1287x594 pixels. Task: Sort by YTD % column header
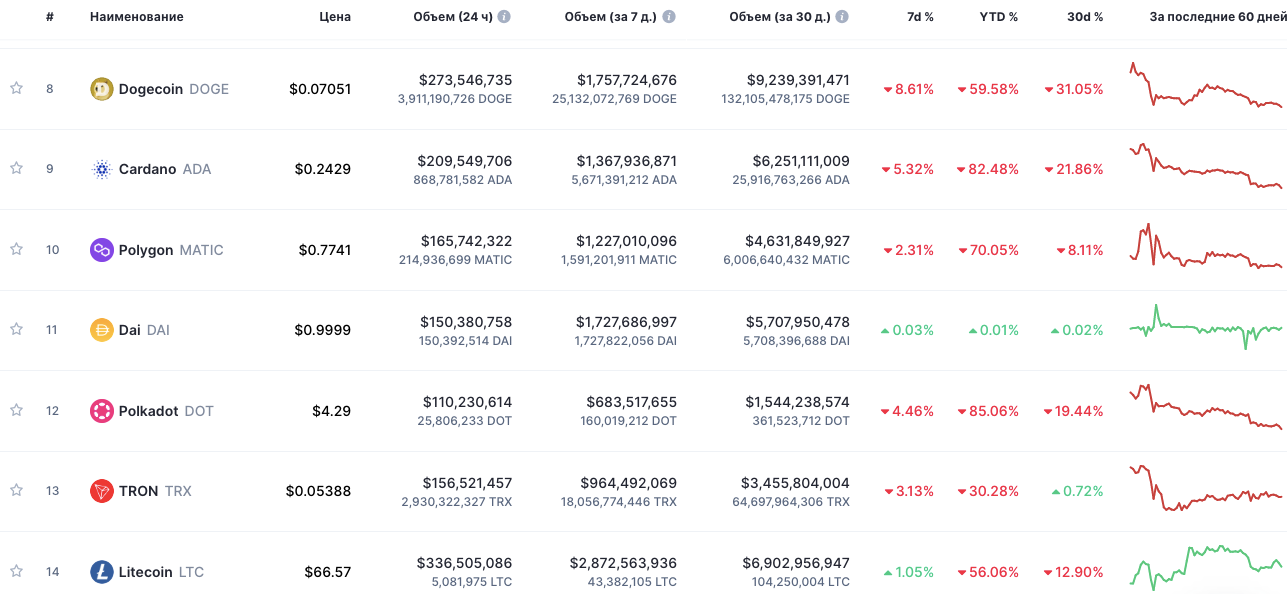tap(998, 17)
